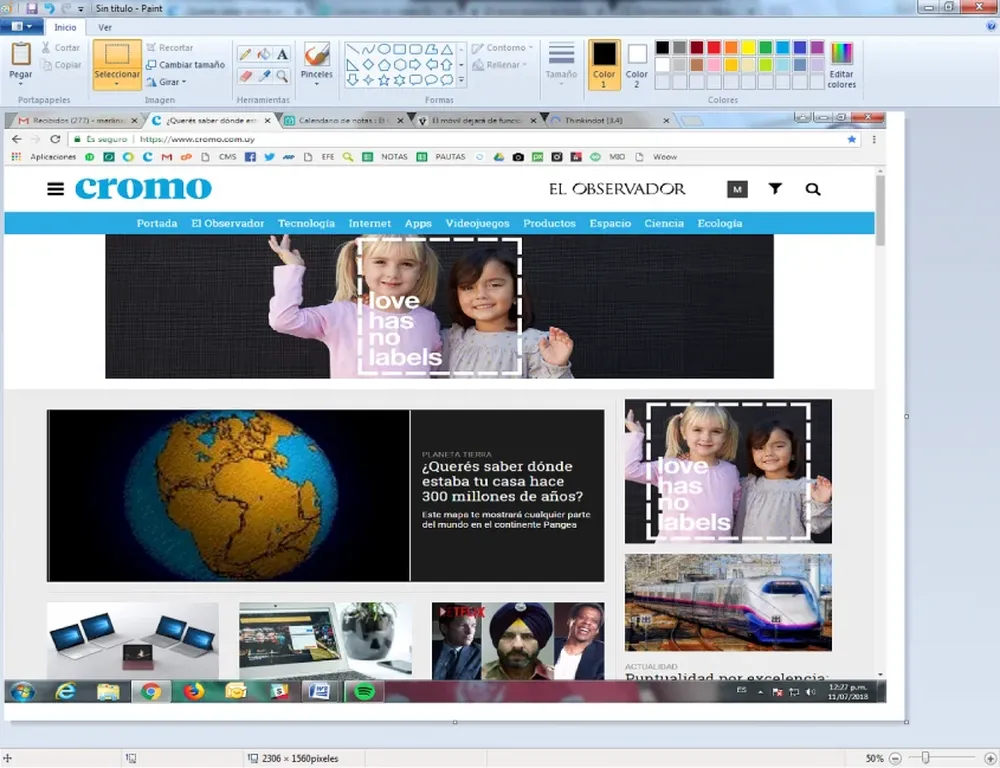This screenshot has width=1000, height=768.
Task: Select the Pencil tool
Action: click(246, 54)
